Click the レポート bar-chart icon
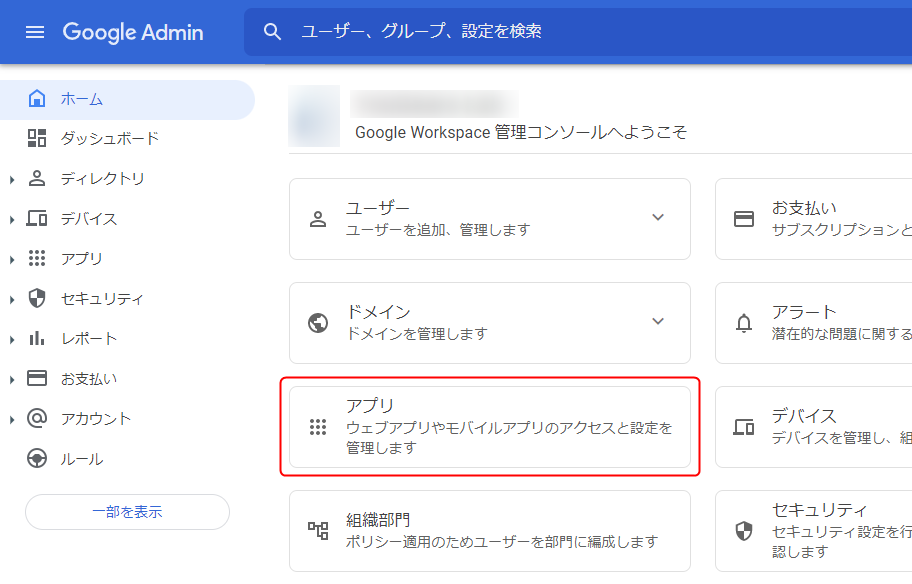The image size is (912, 584). [x=37, y=338]
